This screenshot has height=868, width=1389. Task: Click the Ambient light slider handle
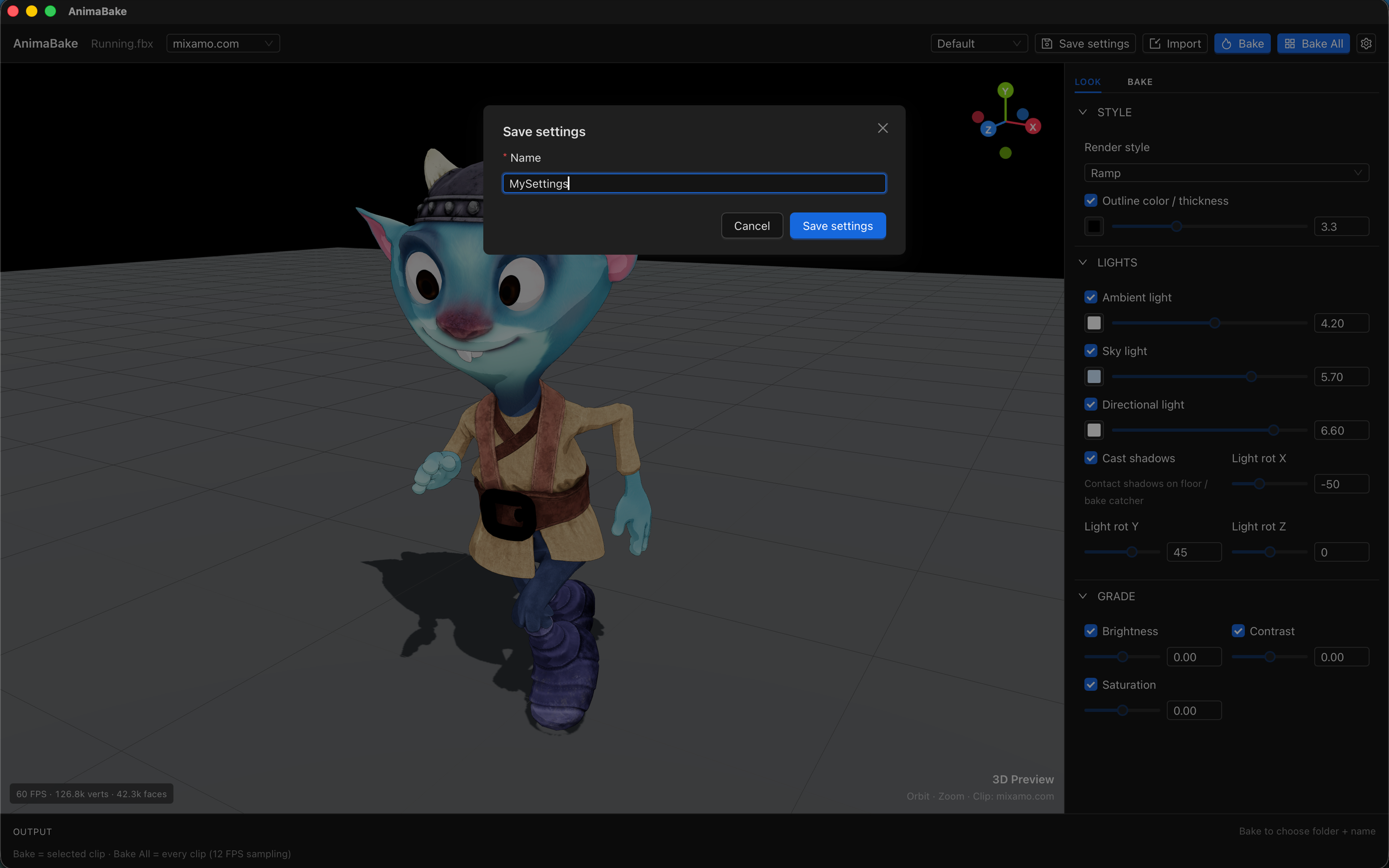[1214, 323]
